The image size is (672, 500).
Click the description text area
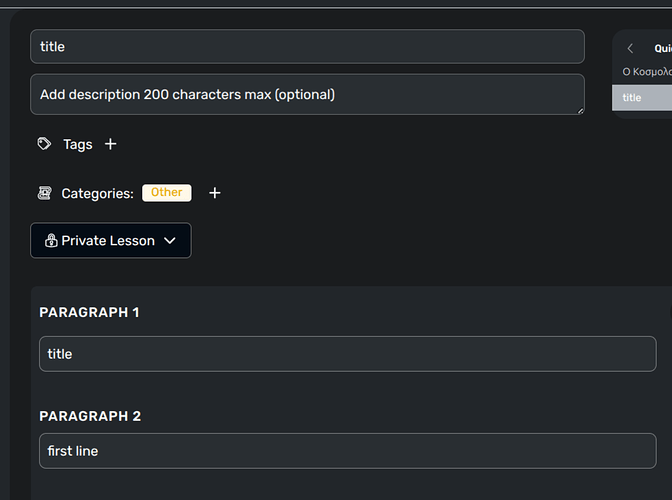click(307, 94)
